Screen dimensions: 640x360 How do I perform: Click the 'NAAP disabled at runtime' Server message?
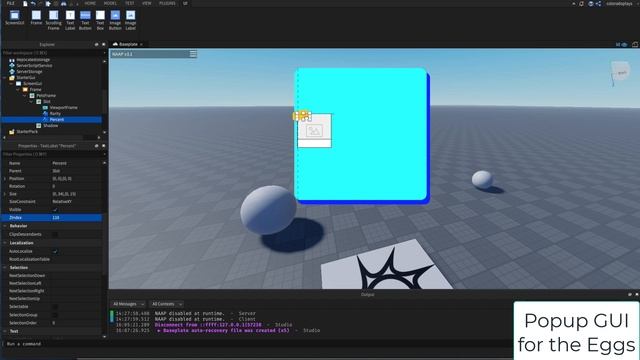pyautogui.click(x=186, y=313)
